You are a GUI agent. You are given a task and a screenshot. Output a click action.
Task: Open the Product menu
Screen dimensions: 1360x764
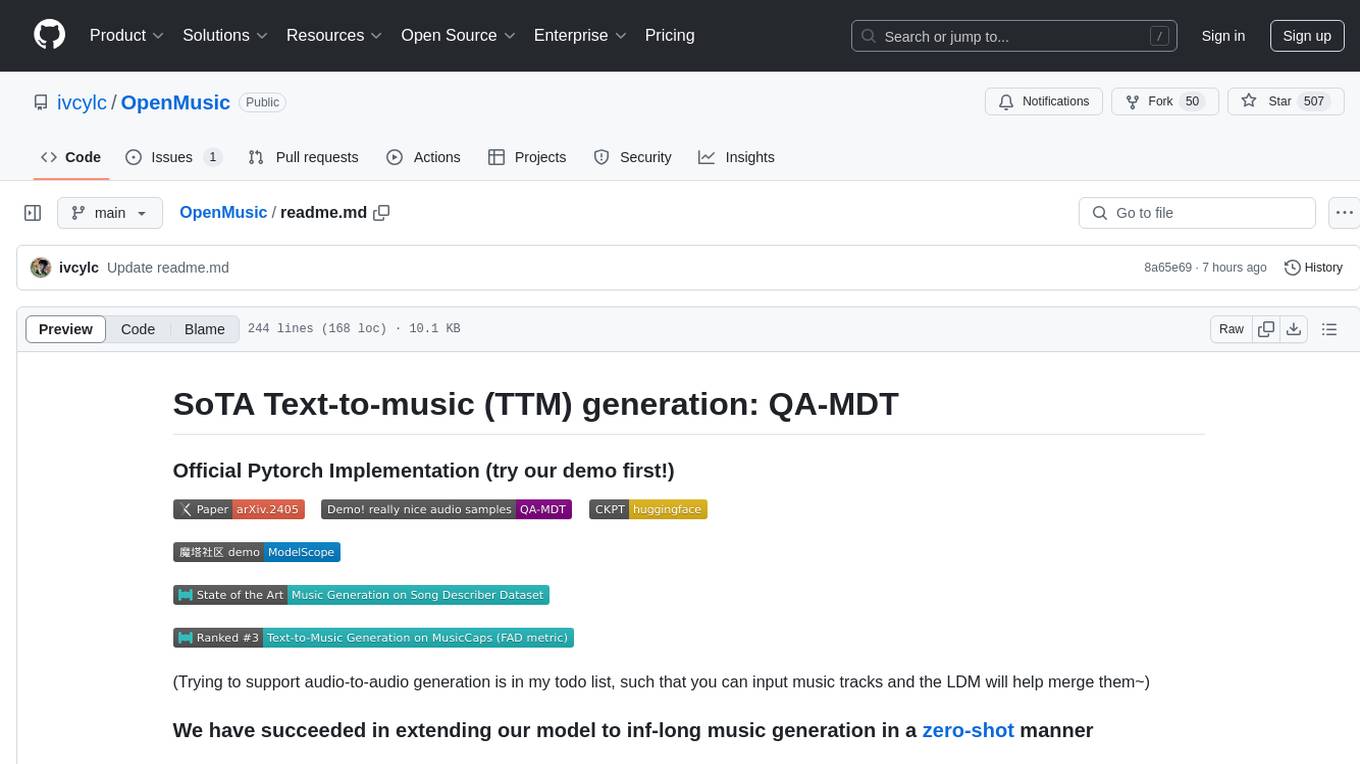click(127, 35)
